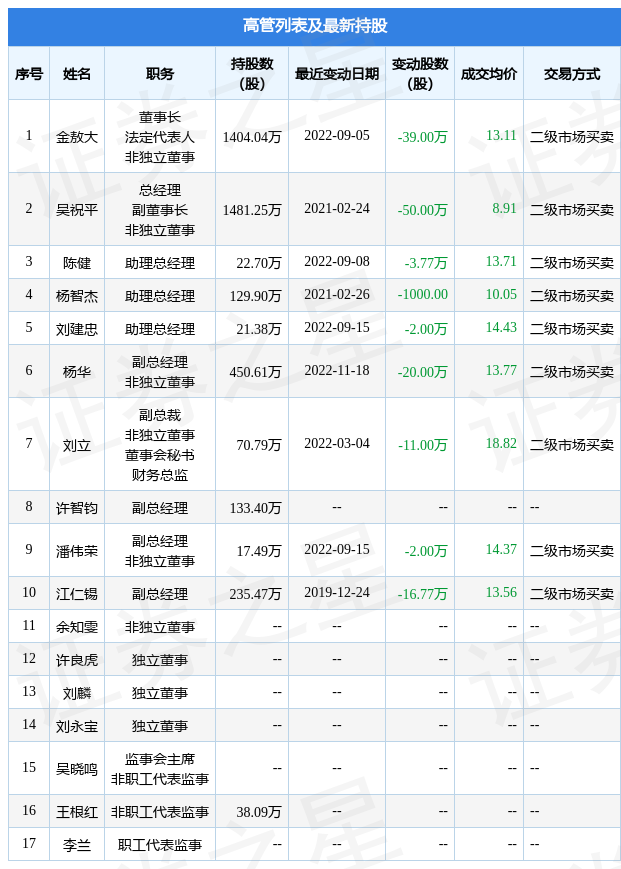Click average price 13.56
The width and height of the screenshot is (621, 869).
[501, 592]
